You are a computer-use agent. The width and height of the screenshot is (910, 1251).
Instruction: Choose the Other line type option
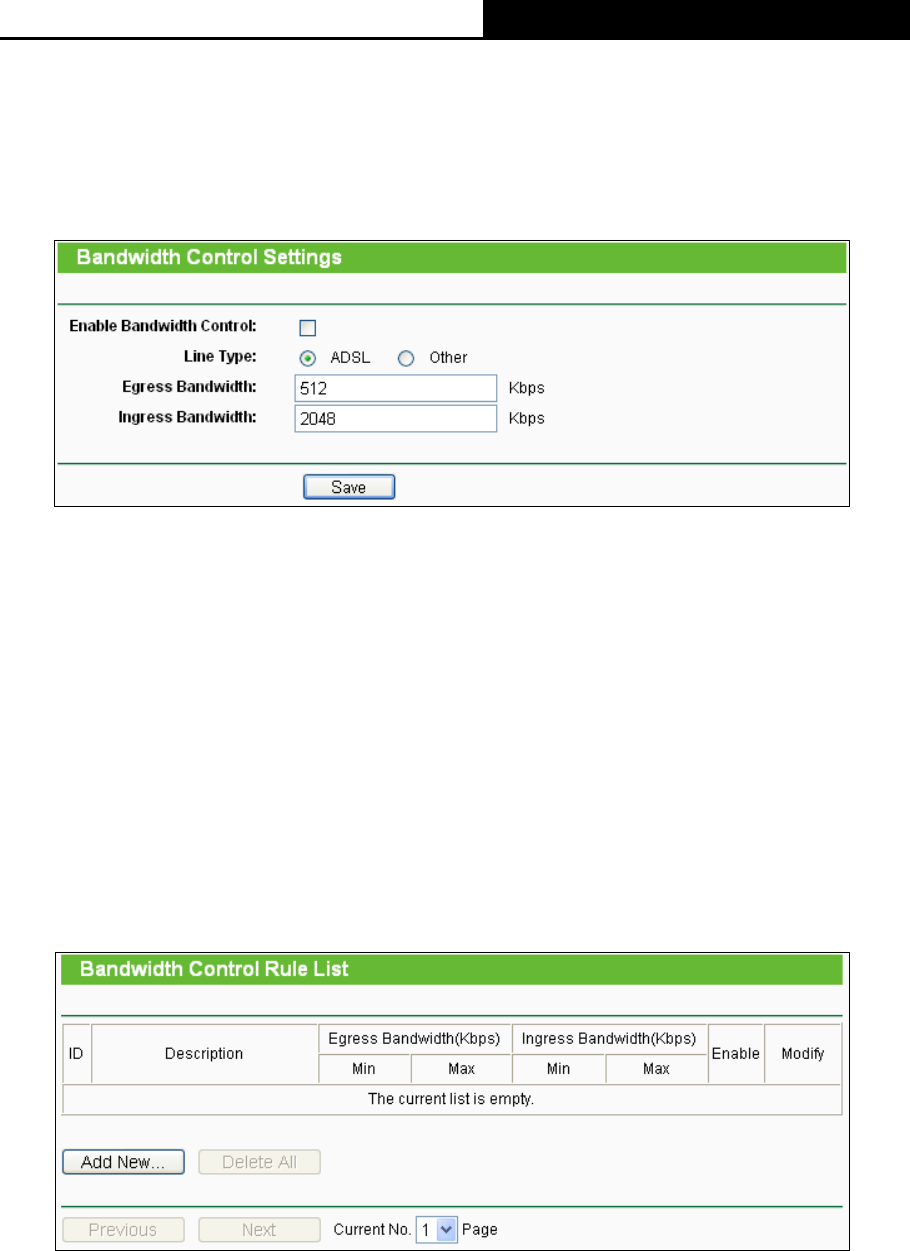(407, 358)
